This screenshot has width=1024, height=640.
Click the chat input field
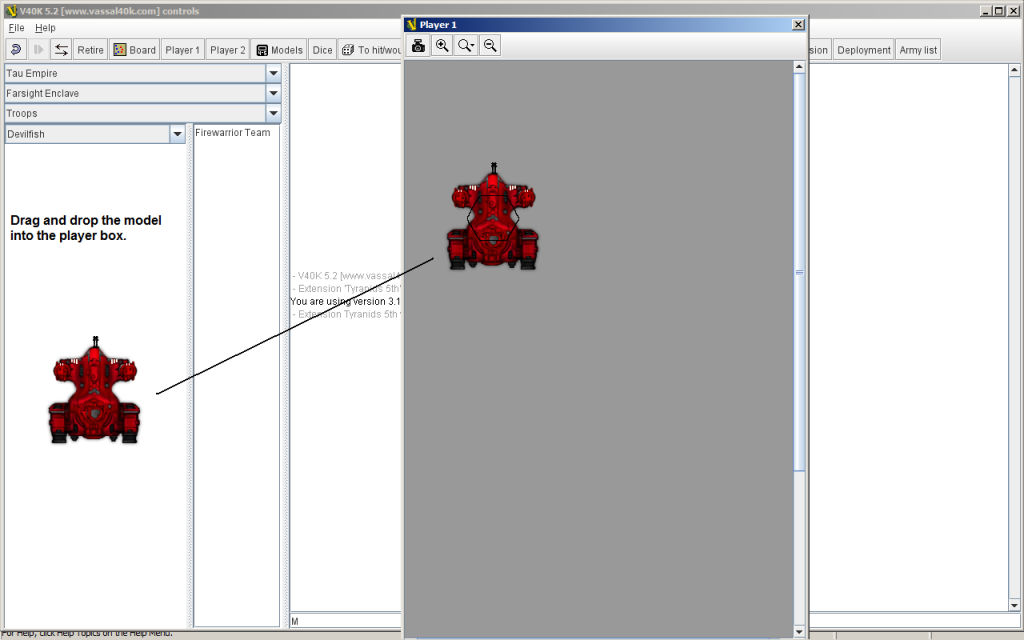pos(345,620)
